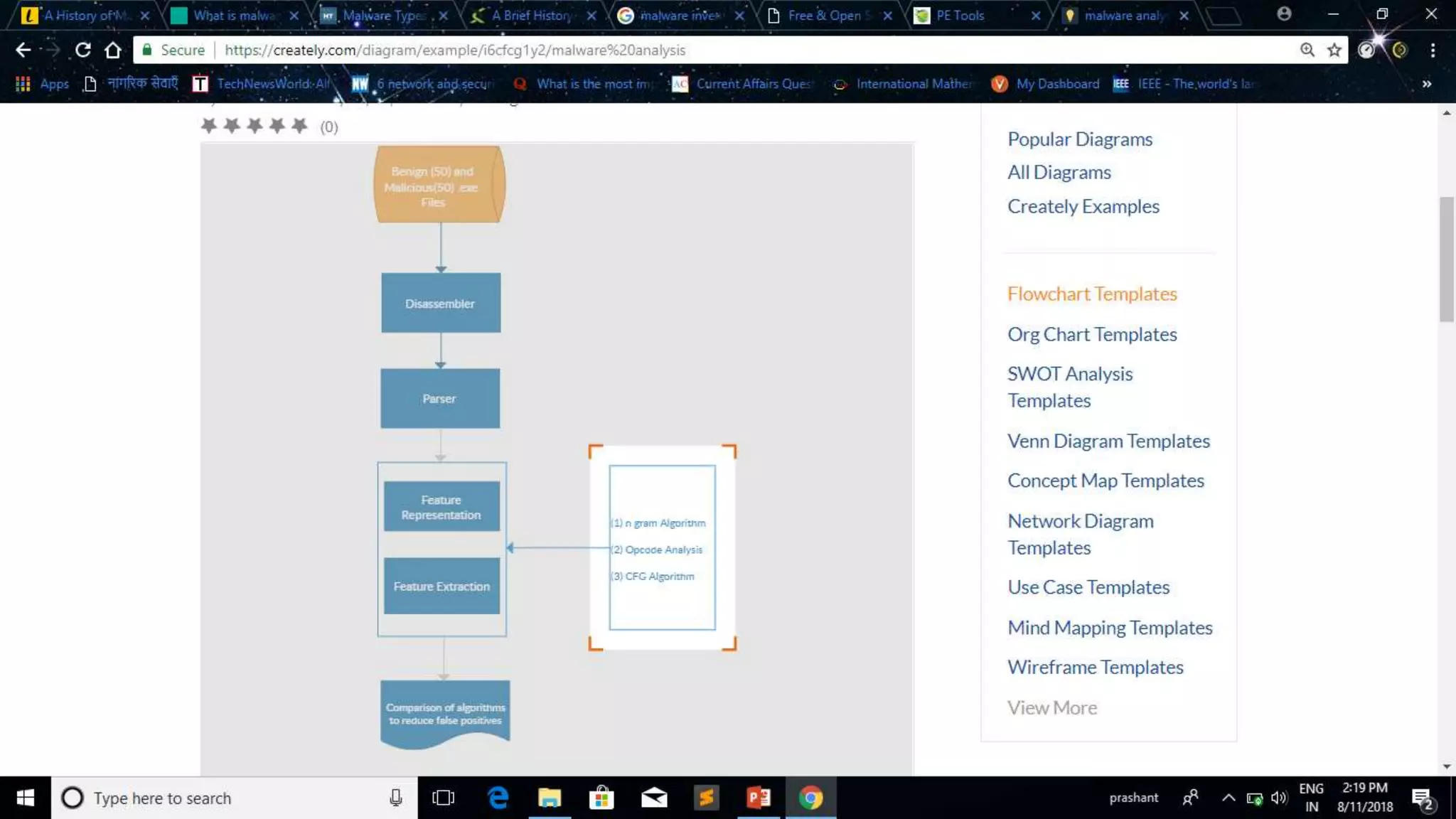
Task: Open the PowerPoint taskbar icon
Action: click(759, 798)
